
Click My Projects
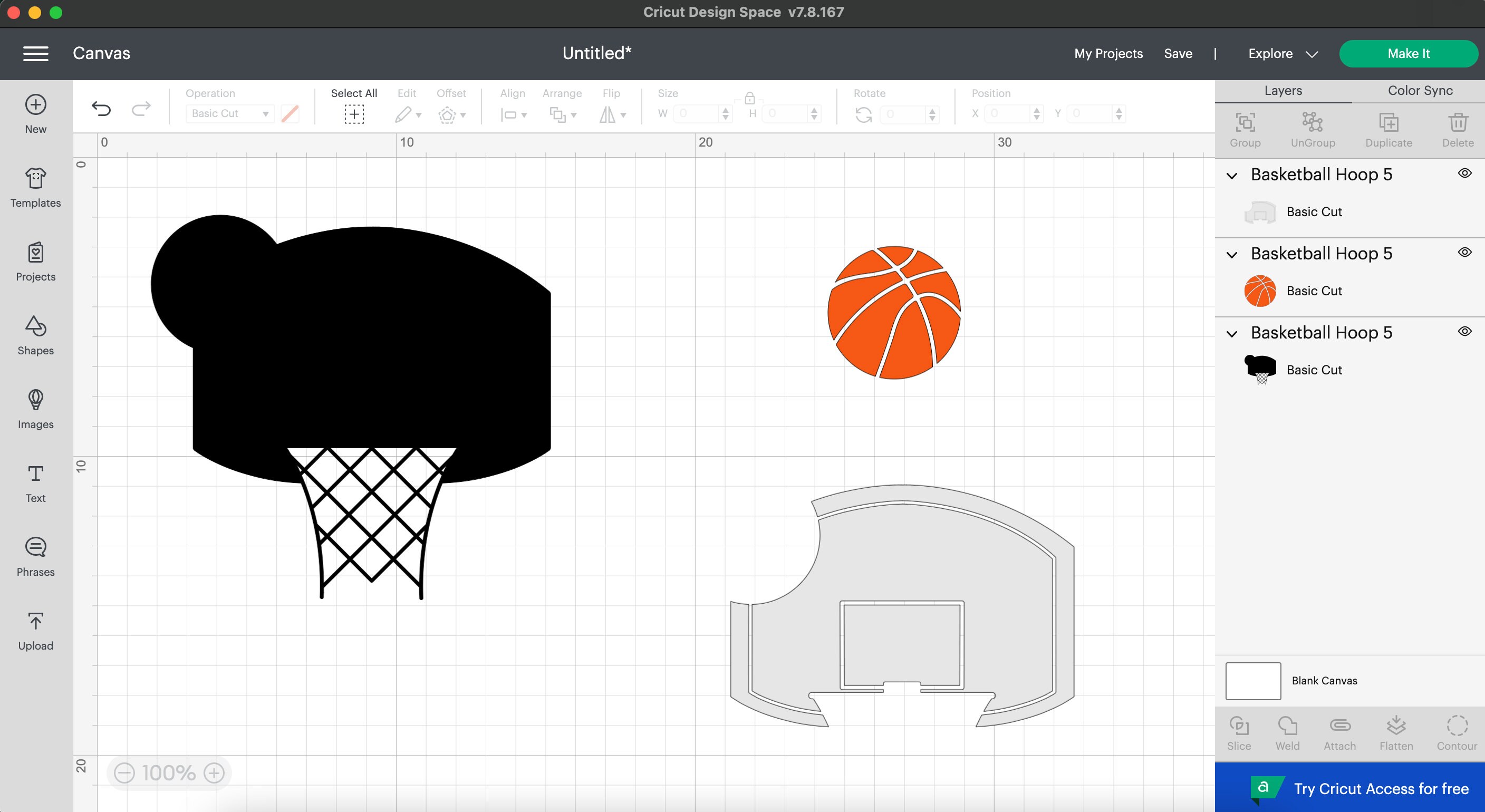click(1108, 53)
